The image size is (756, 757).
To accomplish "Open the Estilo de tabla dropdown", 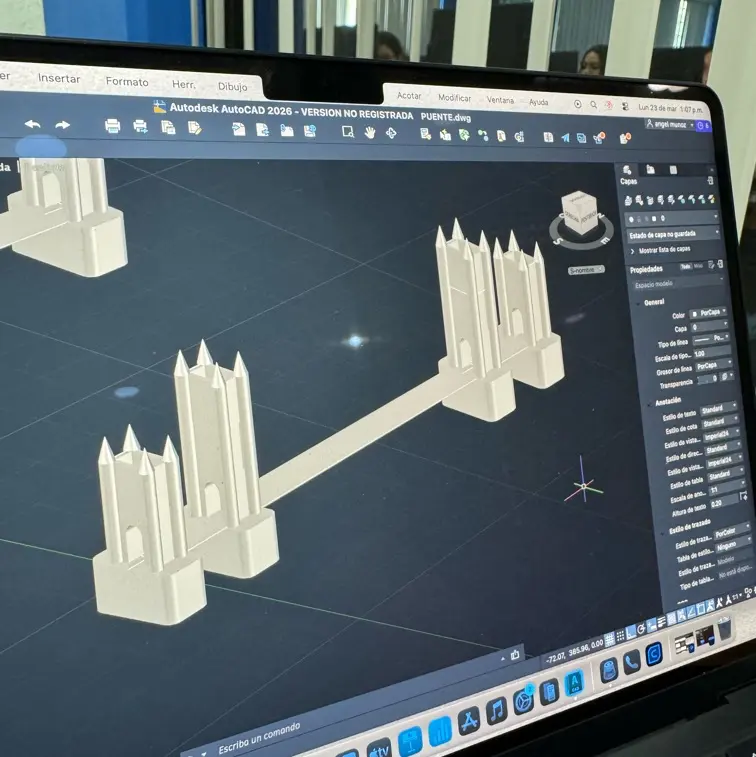I will 726,476.
